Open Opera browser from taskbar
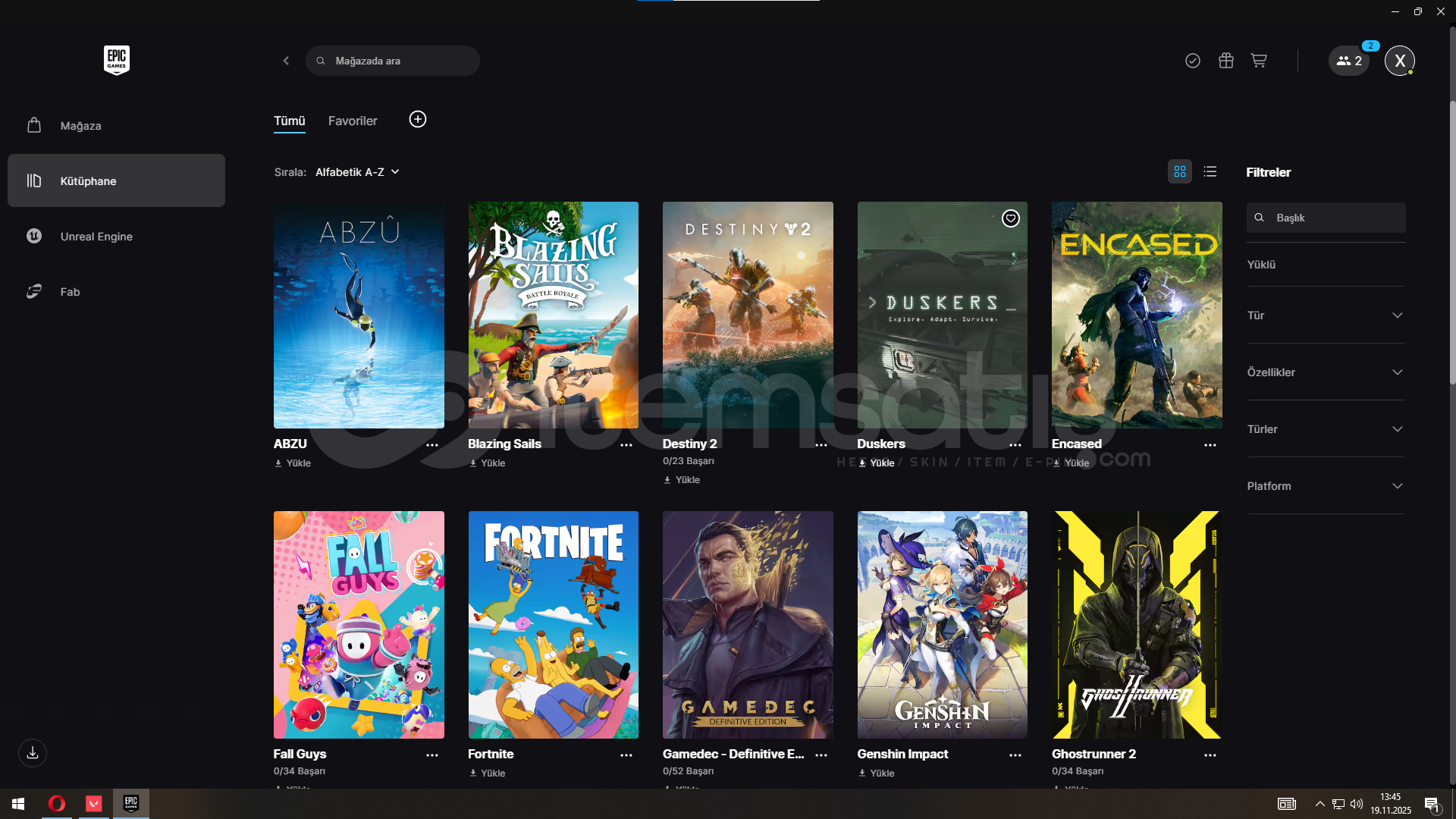1456x819 pixels. [57, 804]
